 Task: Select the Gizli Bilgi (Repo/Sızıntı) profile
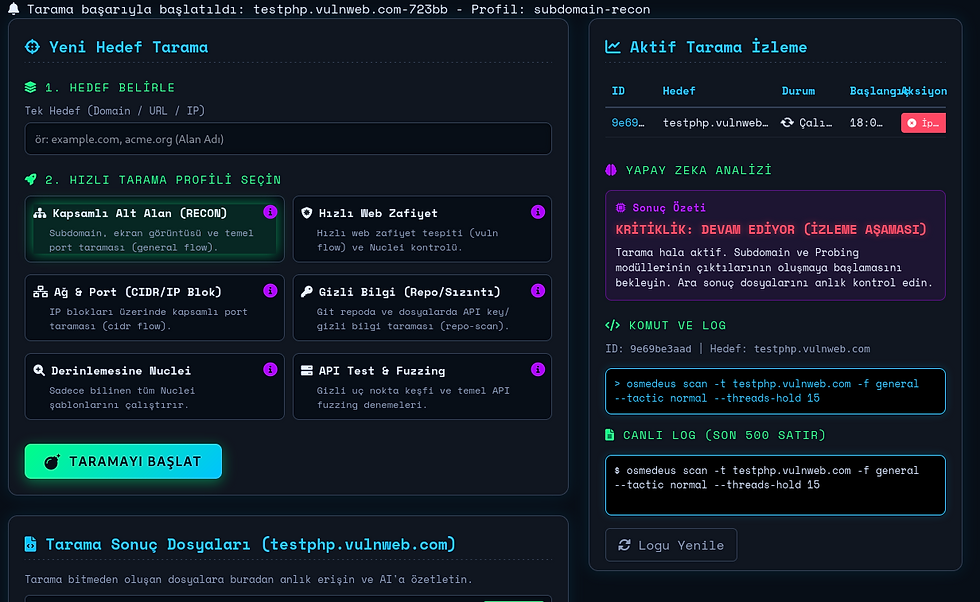coord(422,308)
